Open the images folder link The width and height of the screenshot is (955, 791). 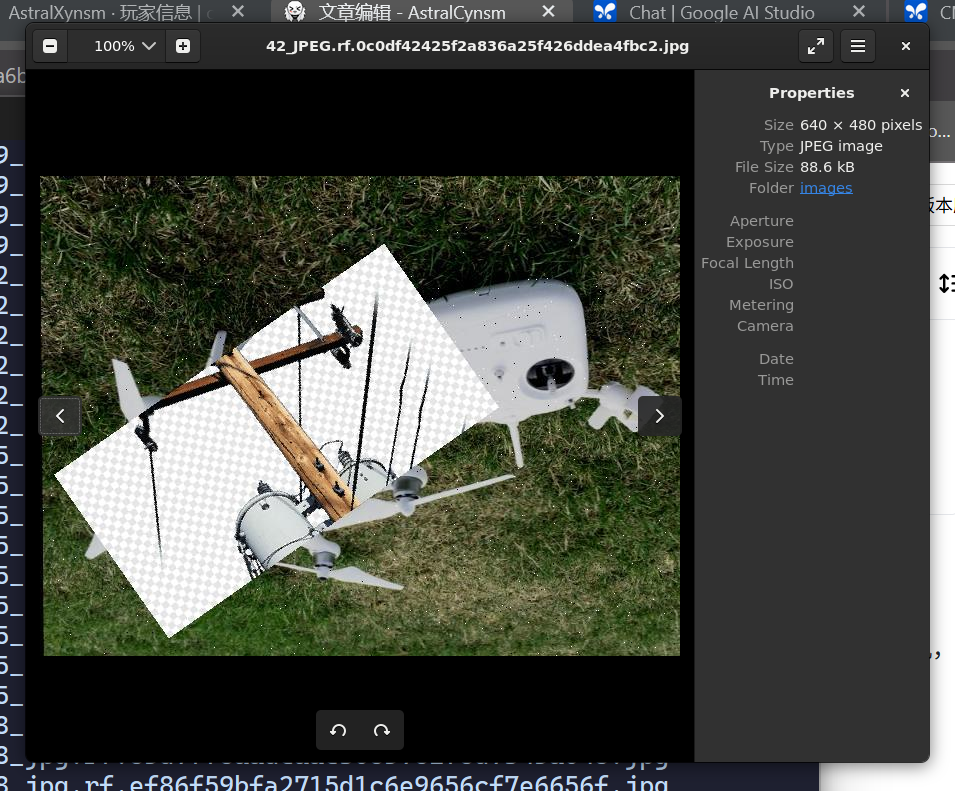tap(826, 188)
